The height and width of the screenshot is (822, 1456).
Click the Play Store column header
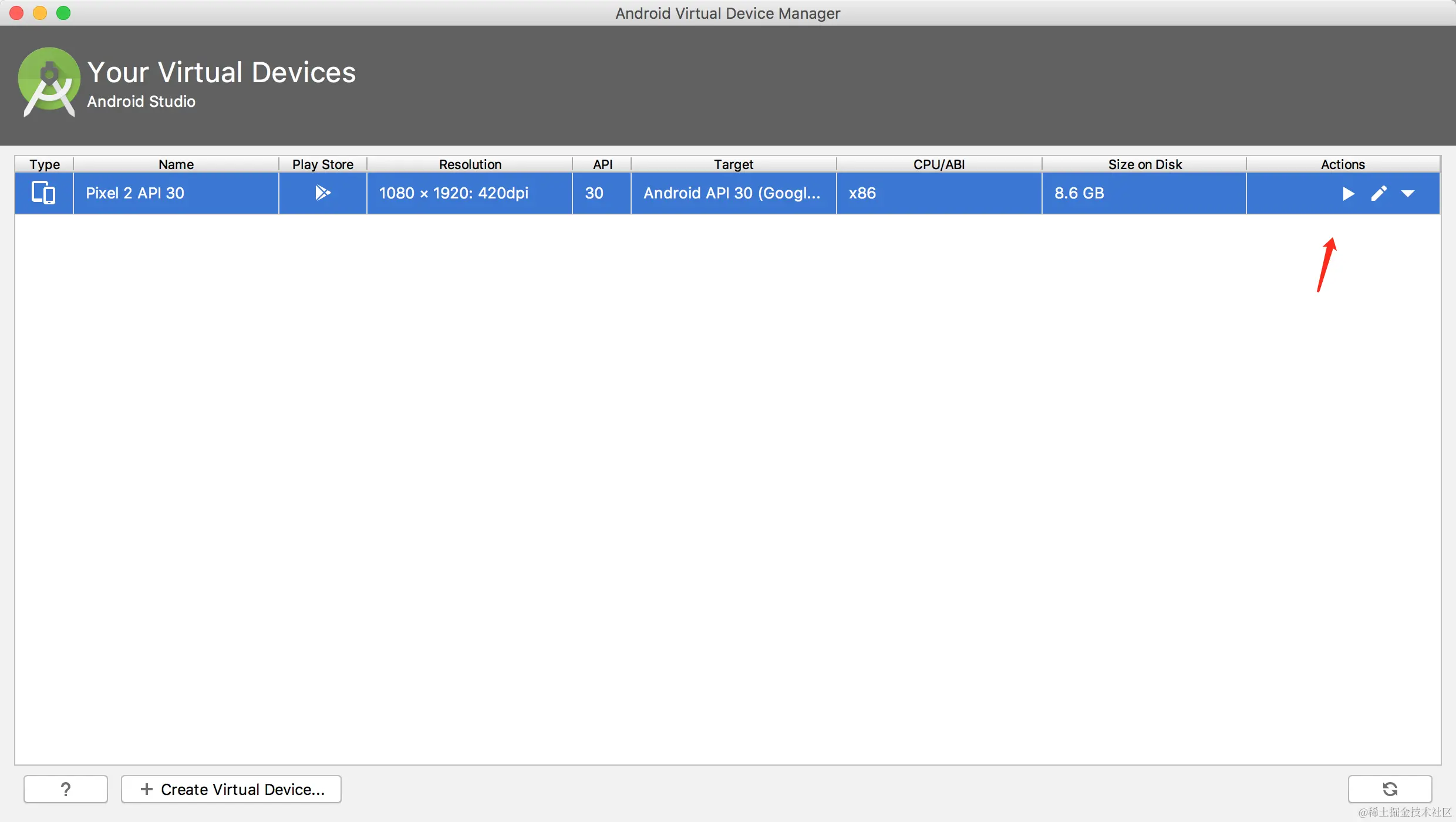322,164
